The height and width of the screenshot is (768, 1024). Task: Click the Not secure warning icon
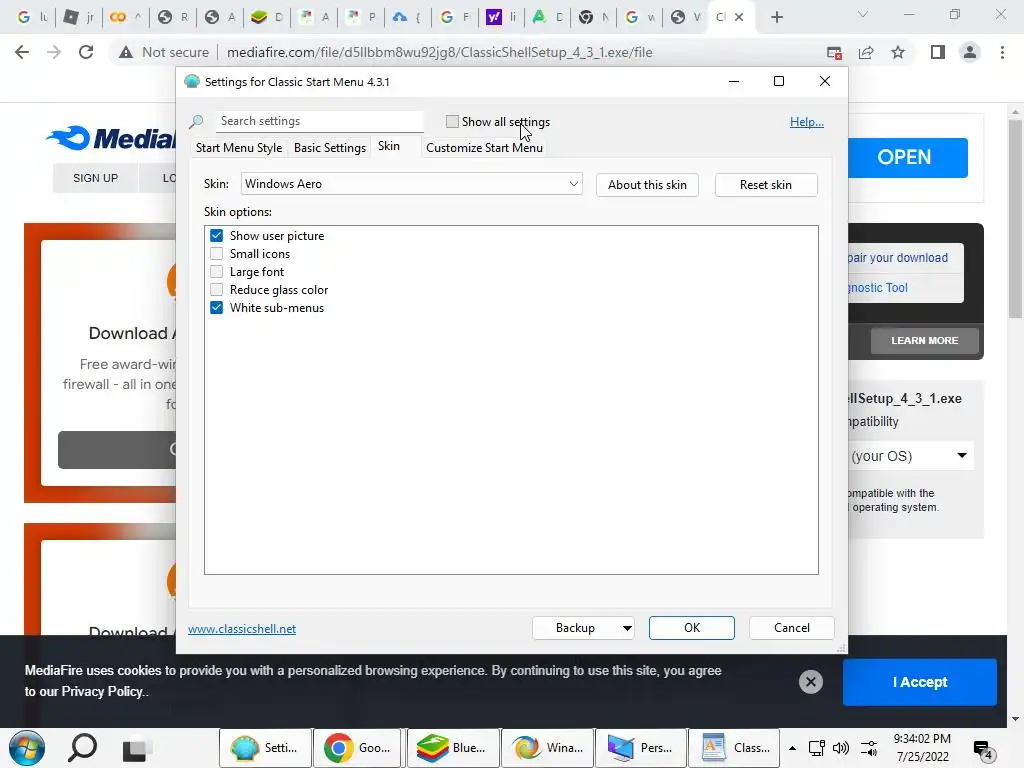point(126,52)
